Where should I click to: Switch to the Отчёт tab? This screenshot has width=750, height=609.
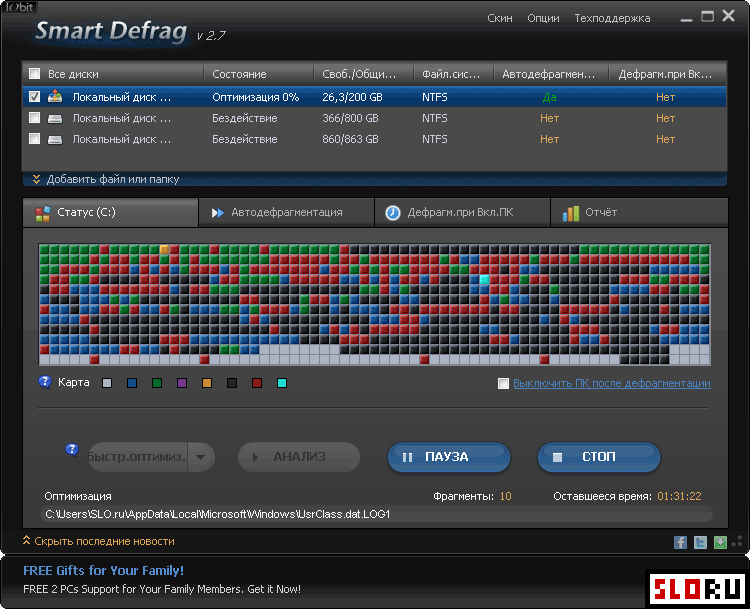639,212
